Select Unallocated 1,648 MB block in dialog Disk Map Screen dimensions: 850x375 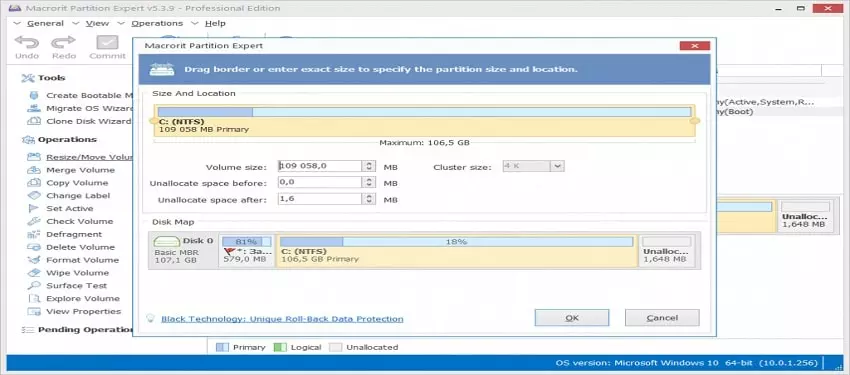click(x=667, y=251)
